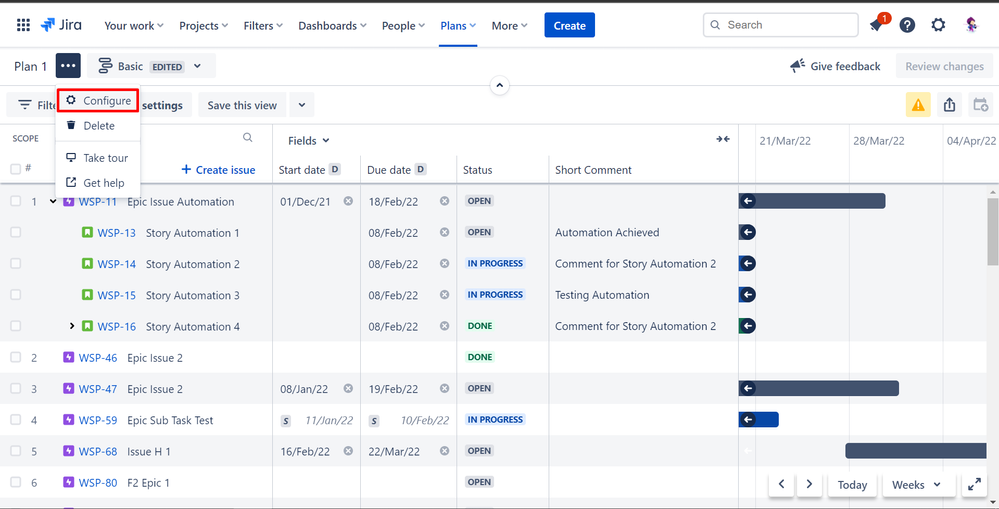Click the share plan icon
The image size is (999, 509).
coord(949,105)
